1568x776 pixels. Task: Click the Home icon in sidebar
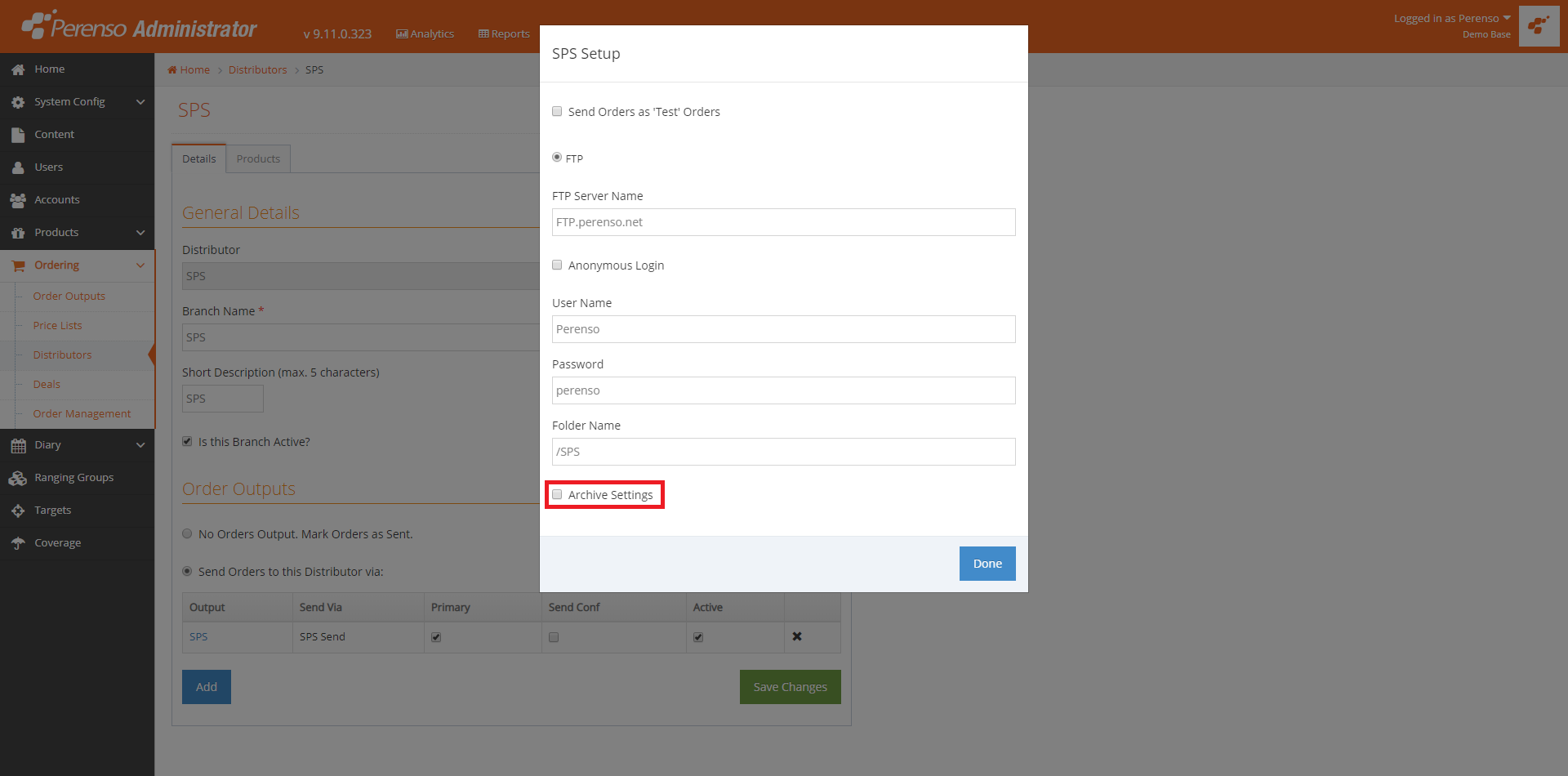[x=18, y=69]
